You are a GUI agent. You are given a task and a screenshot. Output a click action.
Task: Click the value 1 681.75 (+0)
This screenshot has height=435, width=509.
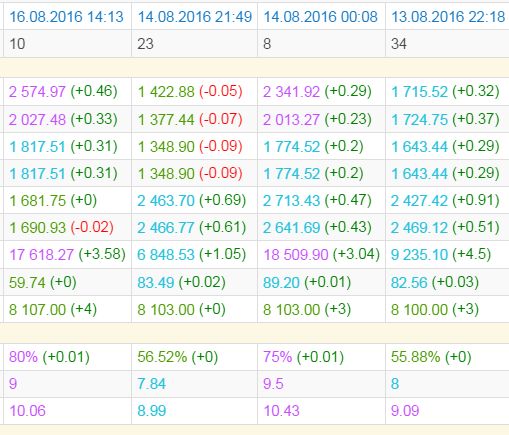pyautogui.click(x=53, y=201)
